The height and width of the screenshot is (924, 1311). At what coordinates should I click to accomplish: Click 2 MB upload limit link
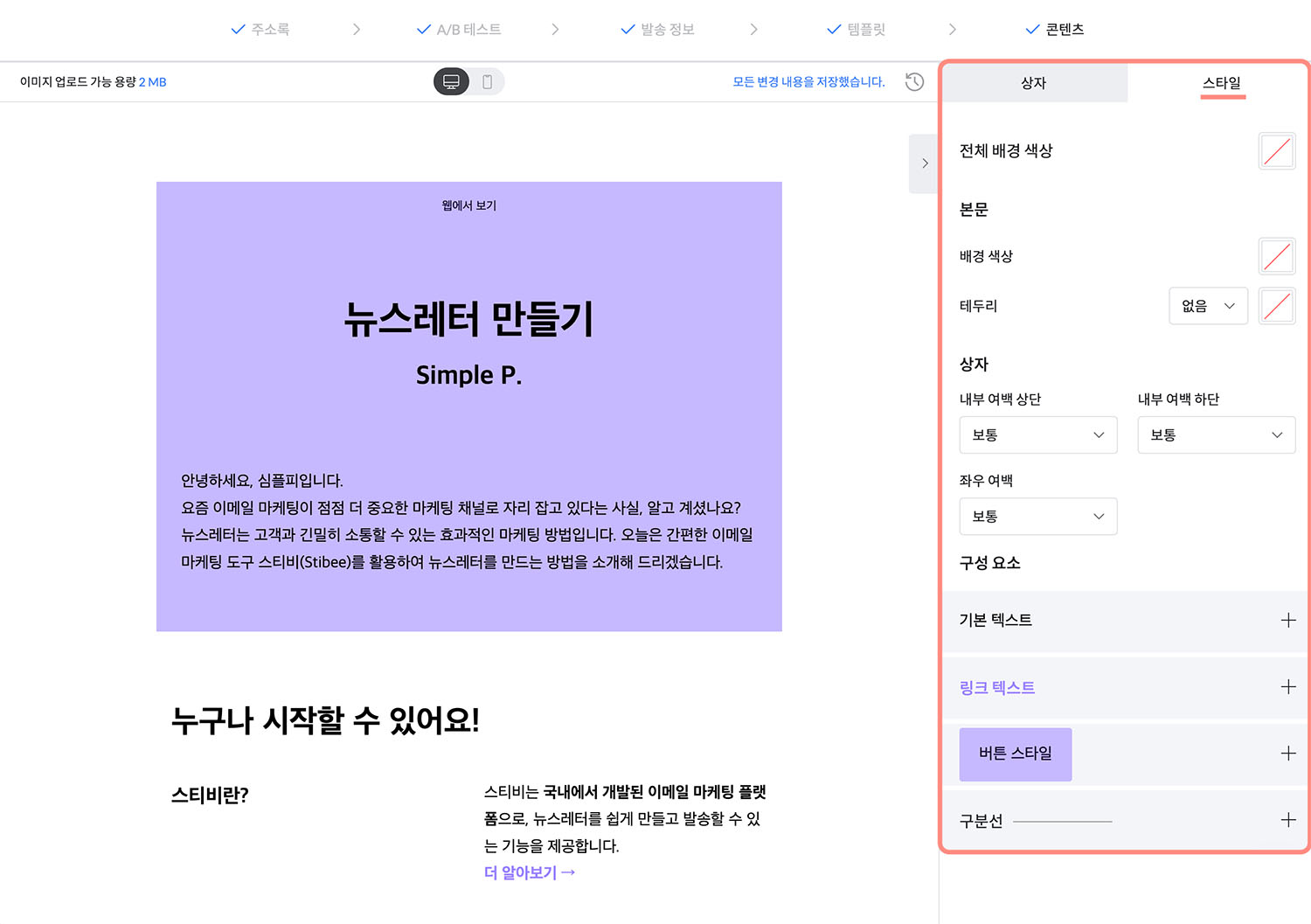(x=153, y=81)
